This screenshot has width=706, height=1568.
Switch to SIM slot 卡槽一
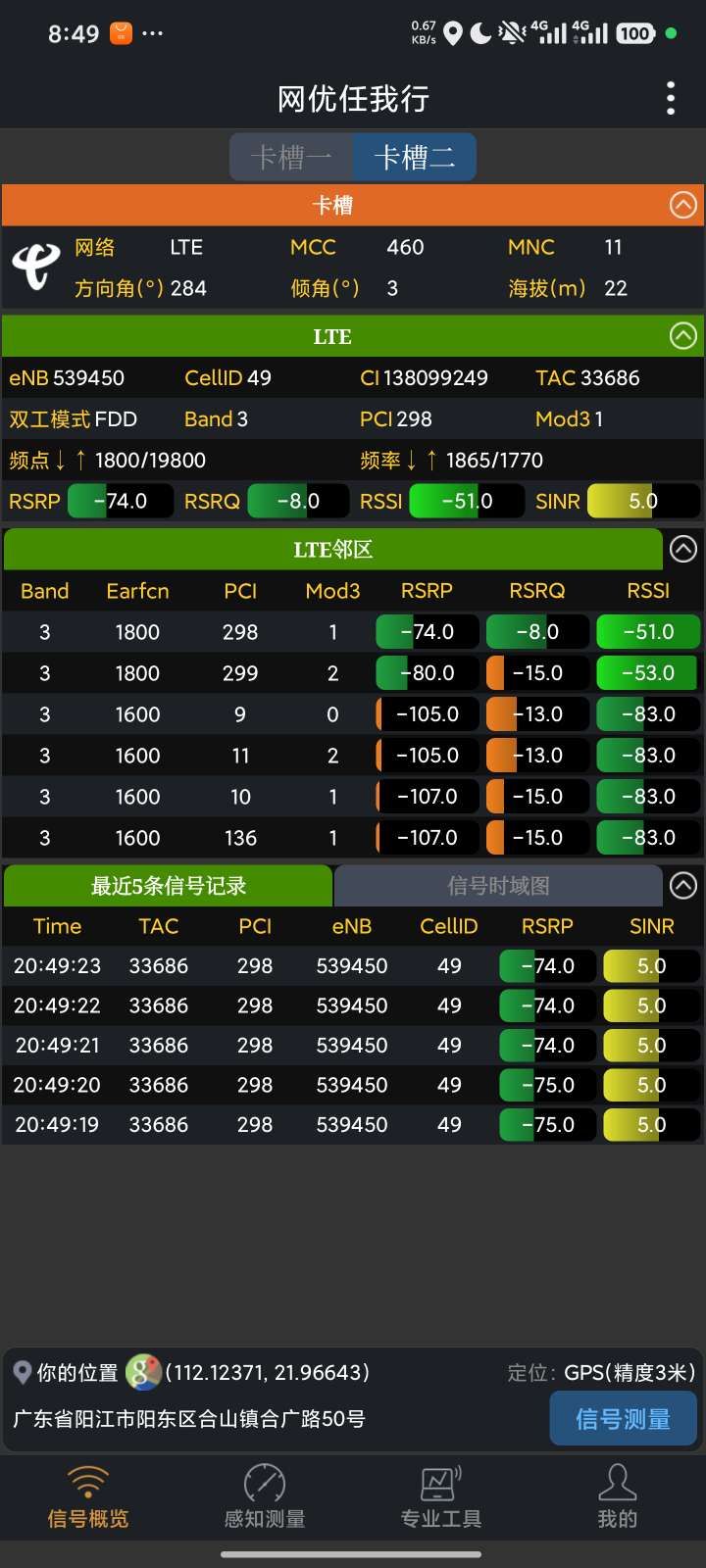[291, 157]
